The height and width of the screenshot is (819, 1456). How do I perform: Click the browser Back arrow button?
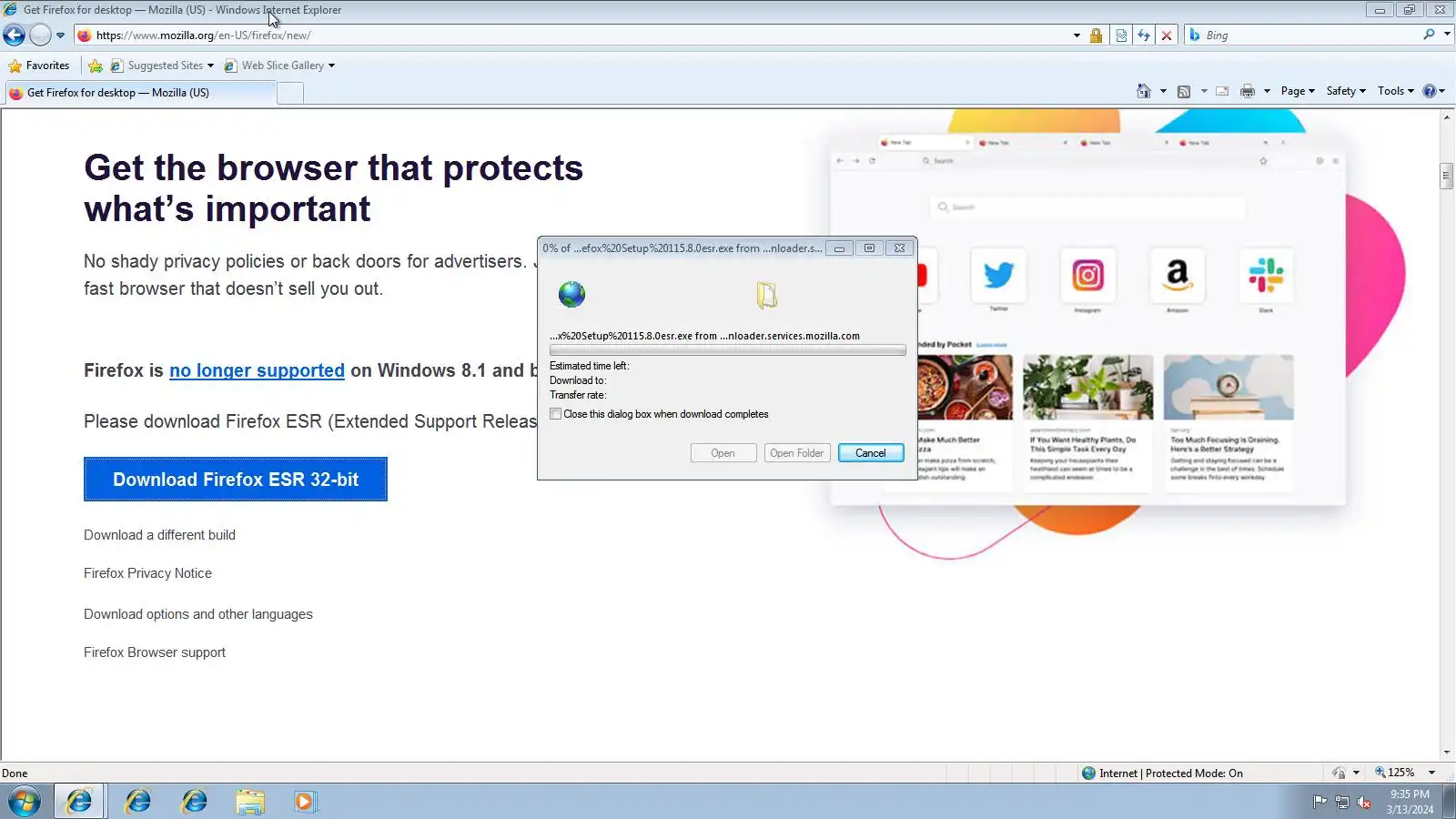pos(14,35)
